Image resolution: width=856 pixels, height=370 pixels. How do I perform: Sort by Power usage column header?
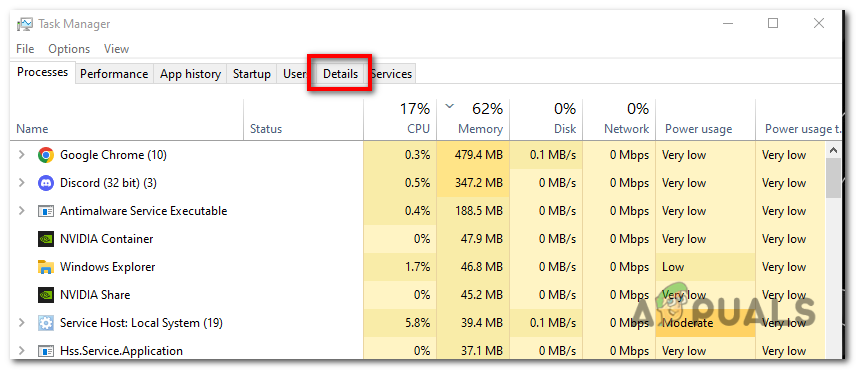coord(705,120)
